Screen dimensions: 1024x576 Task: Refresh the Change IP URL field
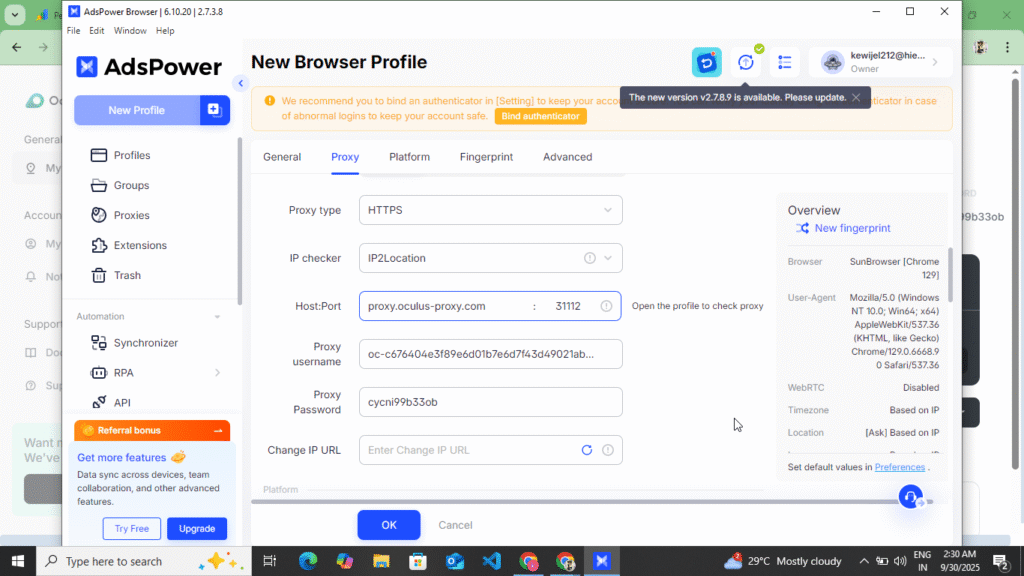pyautogui.click(x=587, y=450)
